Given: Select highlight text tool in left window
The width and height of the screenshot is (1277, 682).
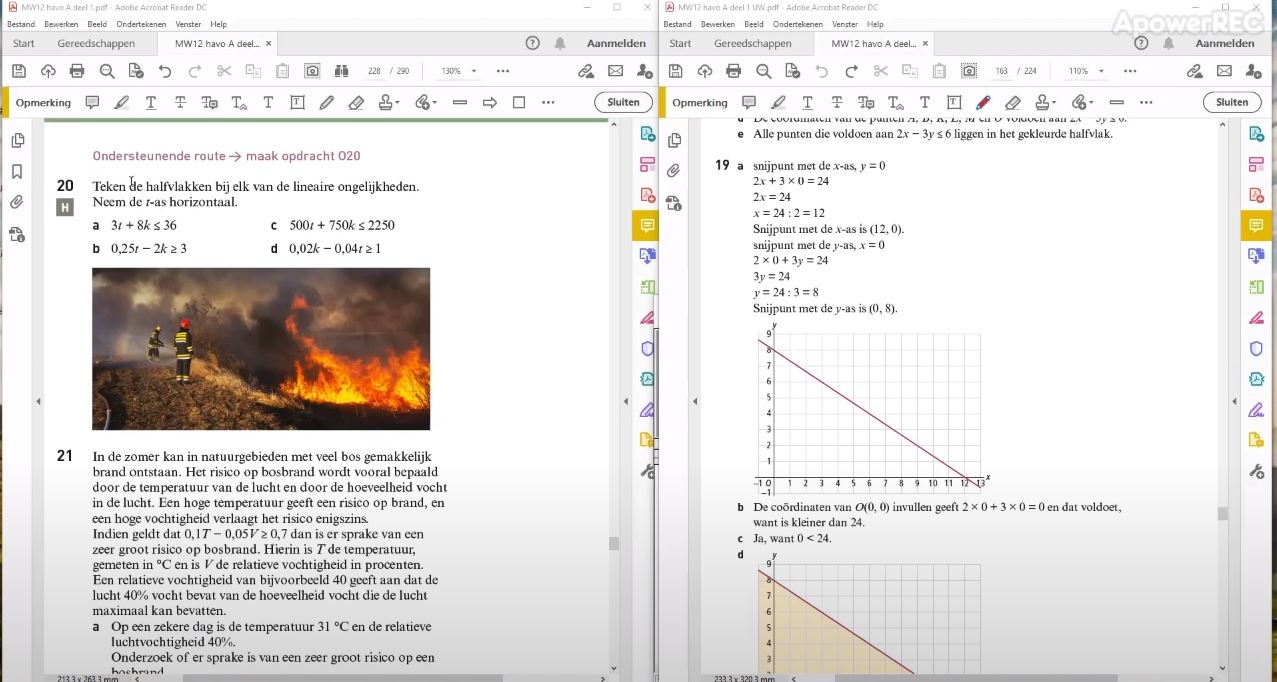Looking at the screenshot, I should [122, 102].
